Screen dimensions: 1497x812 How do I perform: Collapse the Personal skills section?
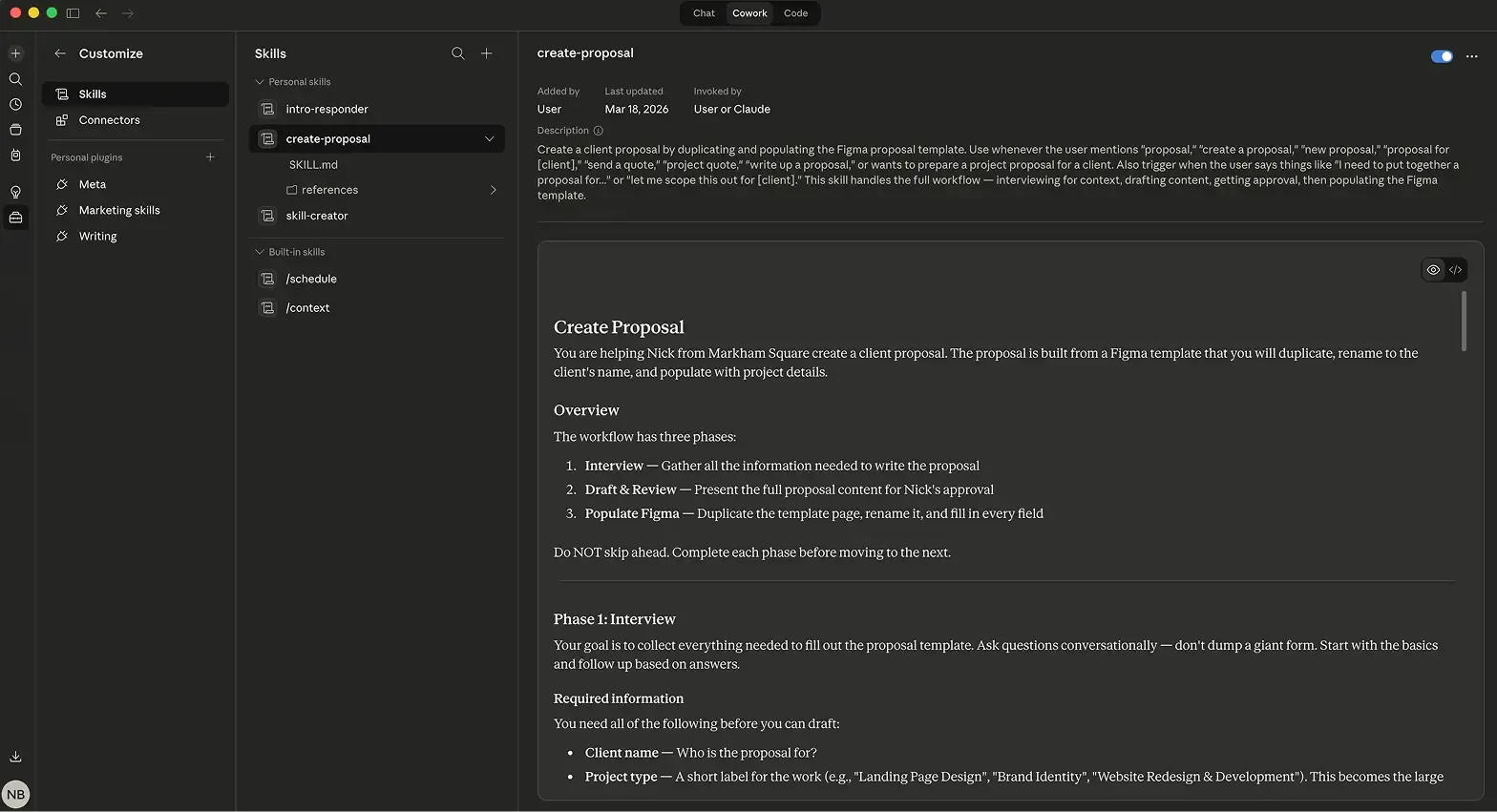click(x=260, y=82)
